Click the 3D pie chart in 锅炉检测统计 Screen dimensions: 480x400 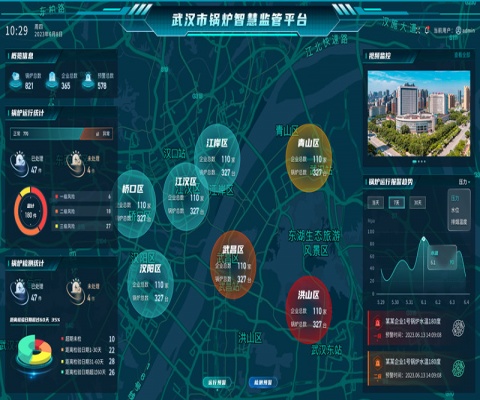(x=35, y=351)
